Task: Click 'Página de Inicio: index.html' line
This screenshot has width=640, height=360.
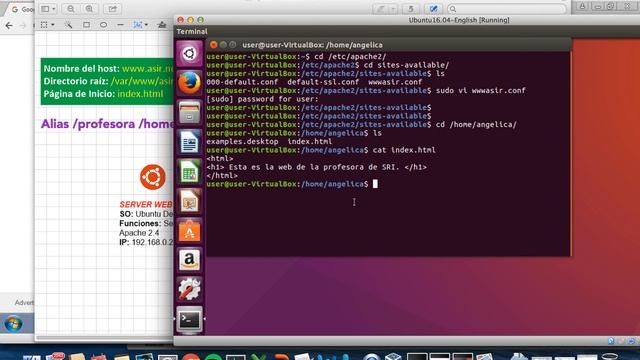Action: click(x=103, y=94)
